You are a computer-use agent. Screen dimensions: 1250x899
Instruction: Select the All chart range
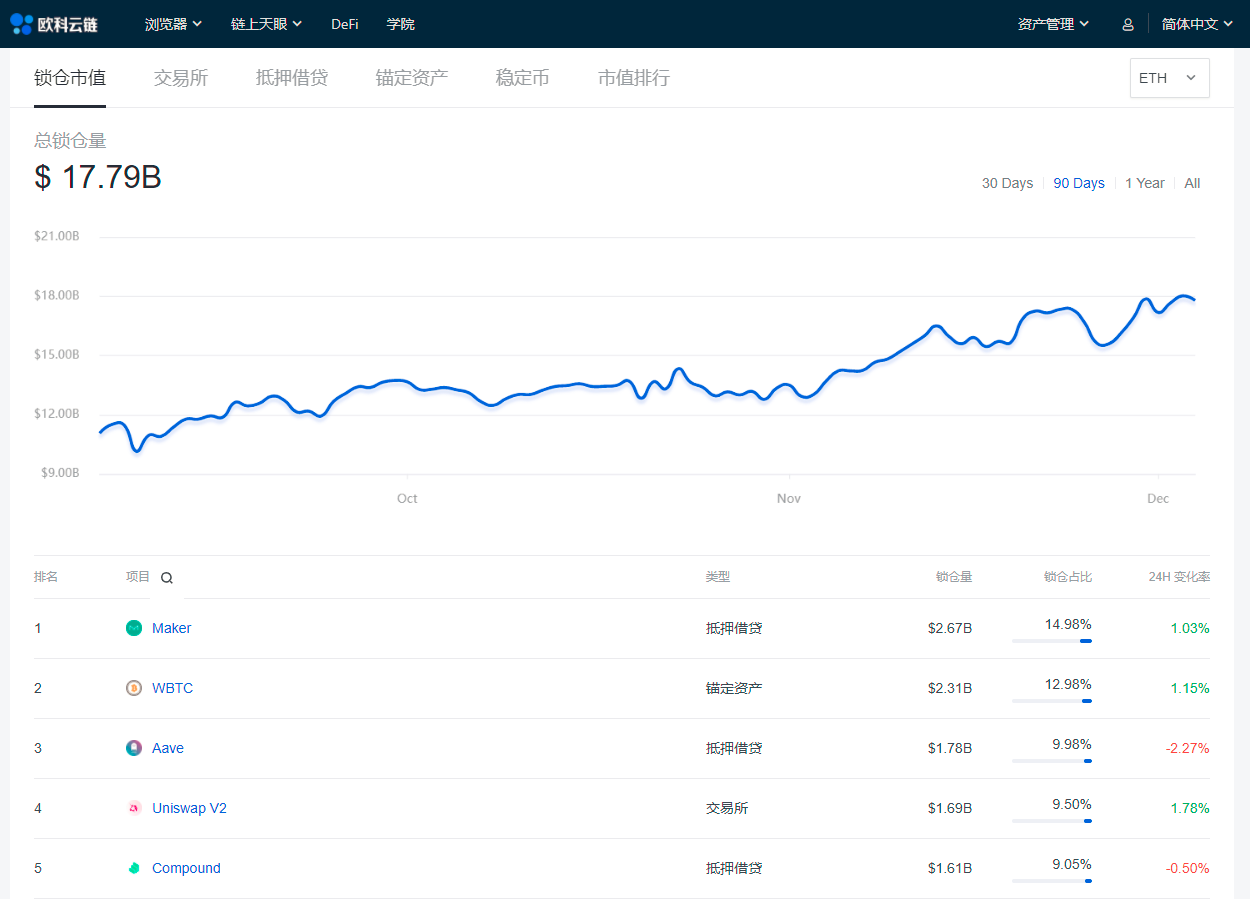click(x=1192, y=183)
